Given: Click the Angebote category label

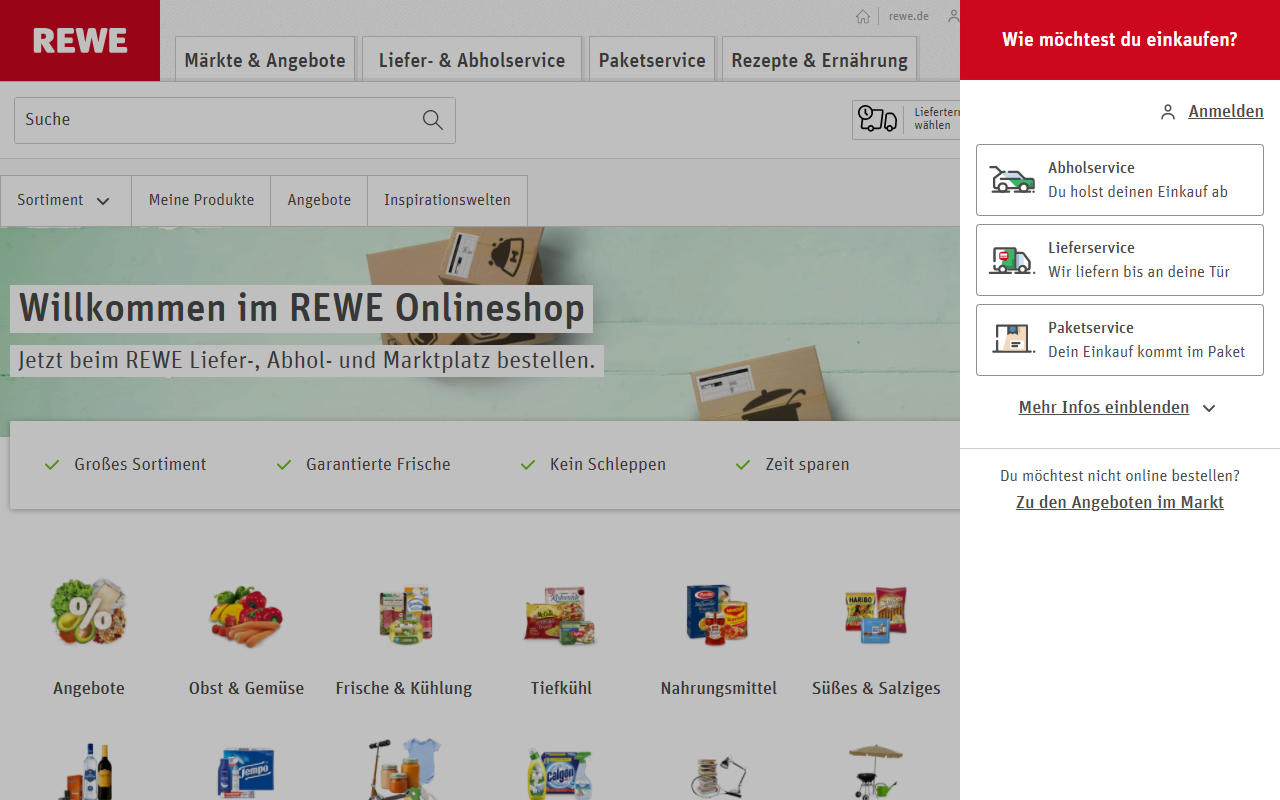Looking at the screenshot, I should (89, 688).
